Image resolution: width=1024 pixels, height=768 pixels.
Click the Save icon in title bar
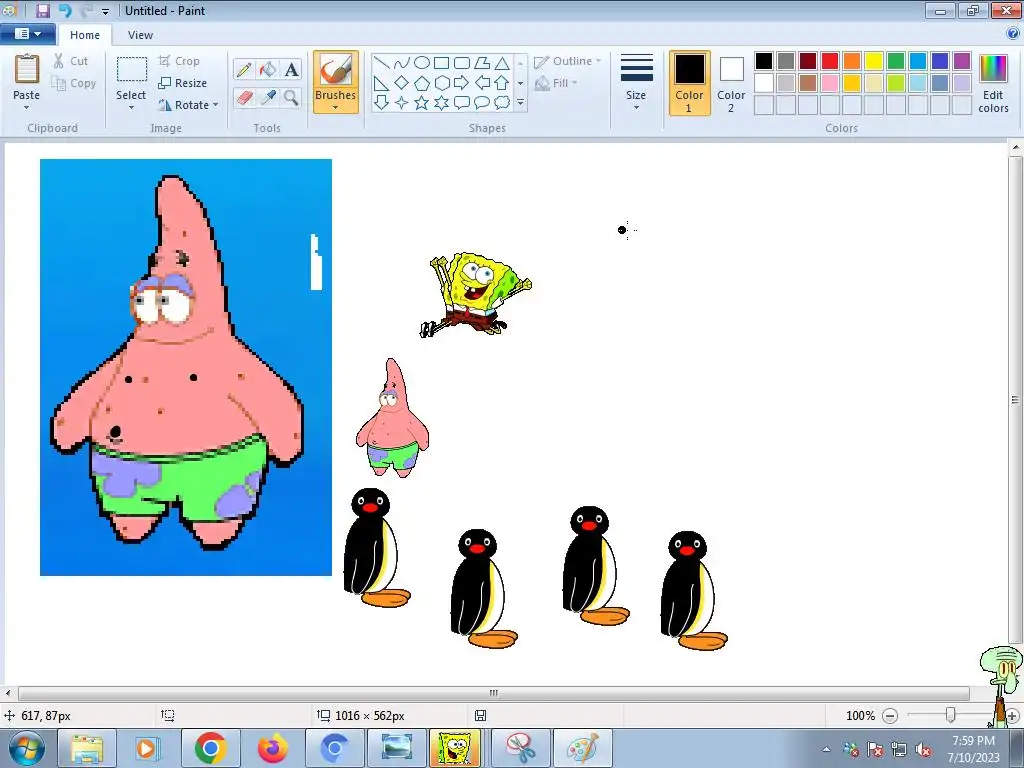pos(43,10)
